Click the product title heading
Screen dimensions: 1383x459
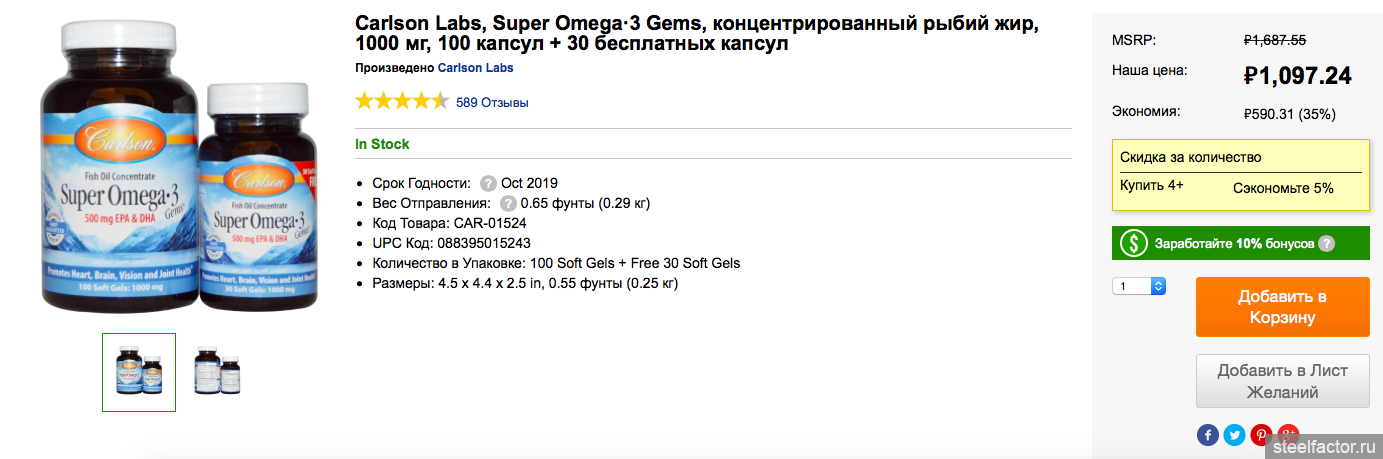click(x=697, y=33)
